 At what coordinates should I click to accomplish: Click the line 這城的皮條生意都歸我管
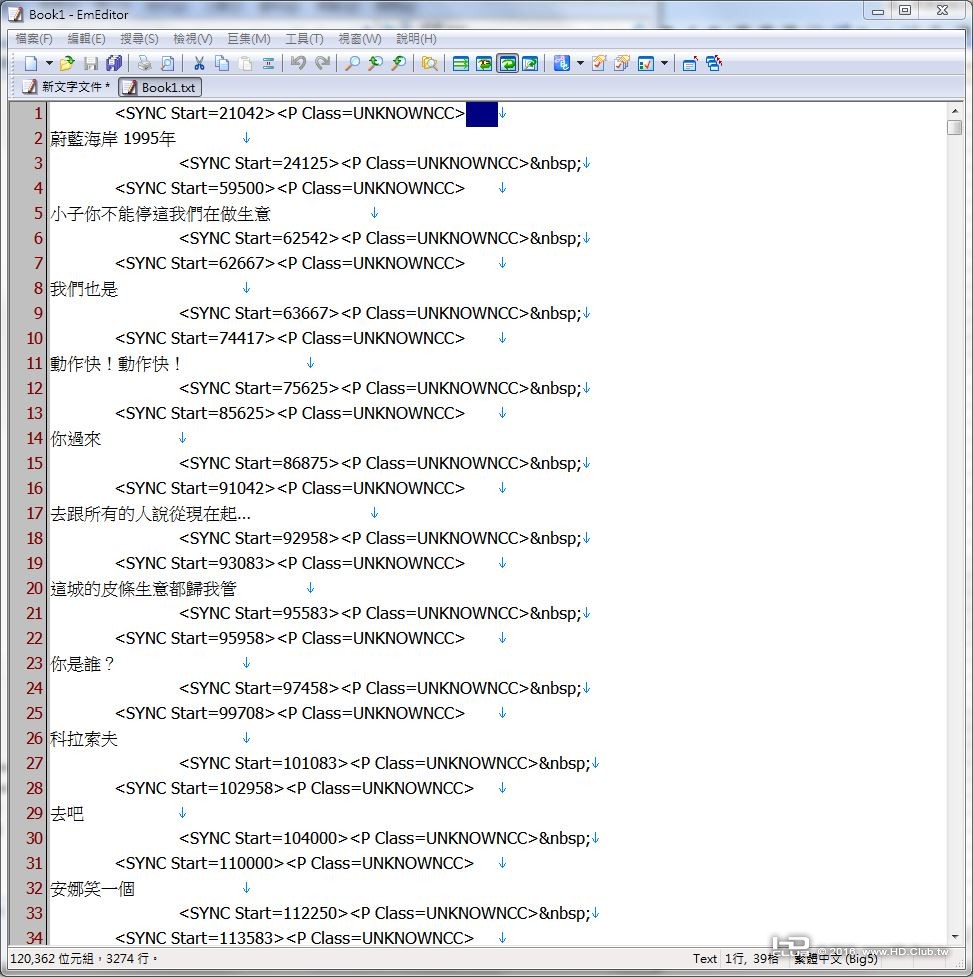tap(143, 588)
